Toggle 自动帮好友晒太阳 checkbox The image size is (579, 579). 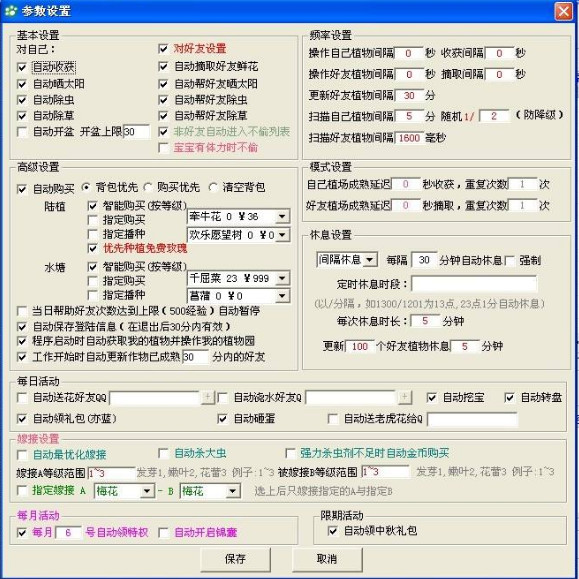click(x=163, y=84)
